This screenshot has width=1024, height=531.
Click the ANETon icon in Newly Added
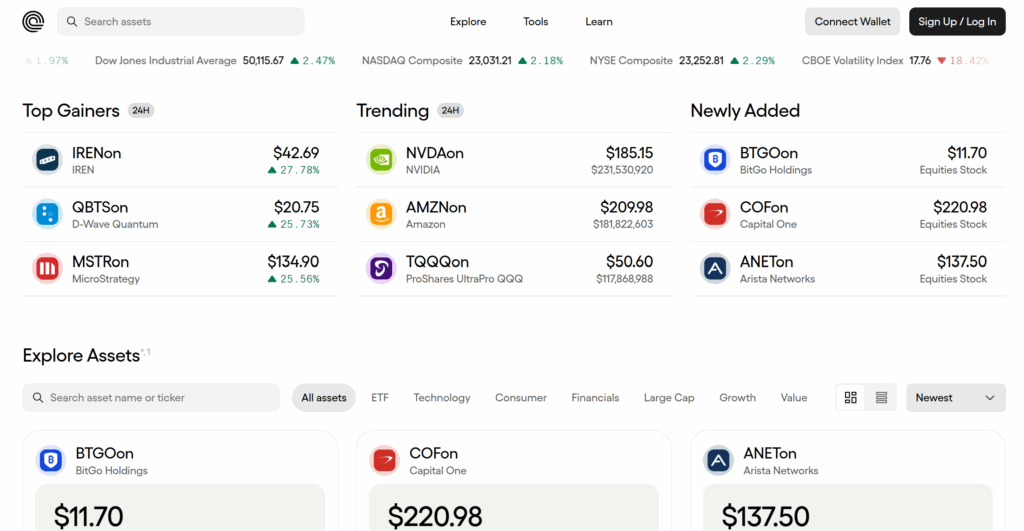click(715, 268)
